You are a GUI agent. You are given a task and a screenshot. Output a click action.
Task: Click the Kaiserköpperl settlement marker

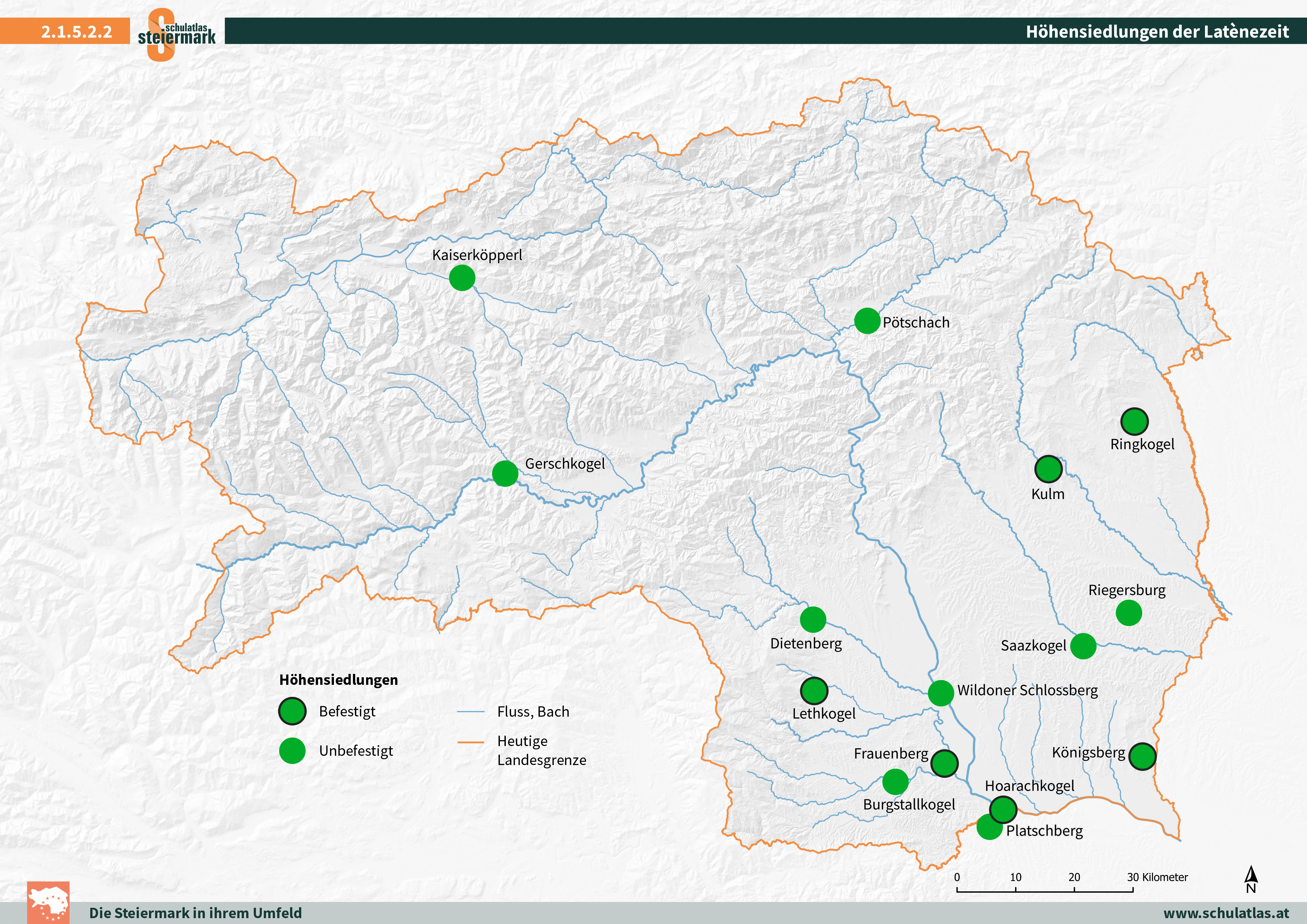[462, 278]
